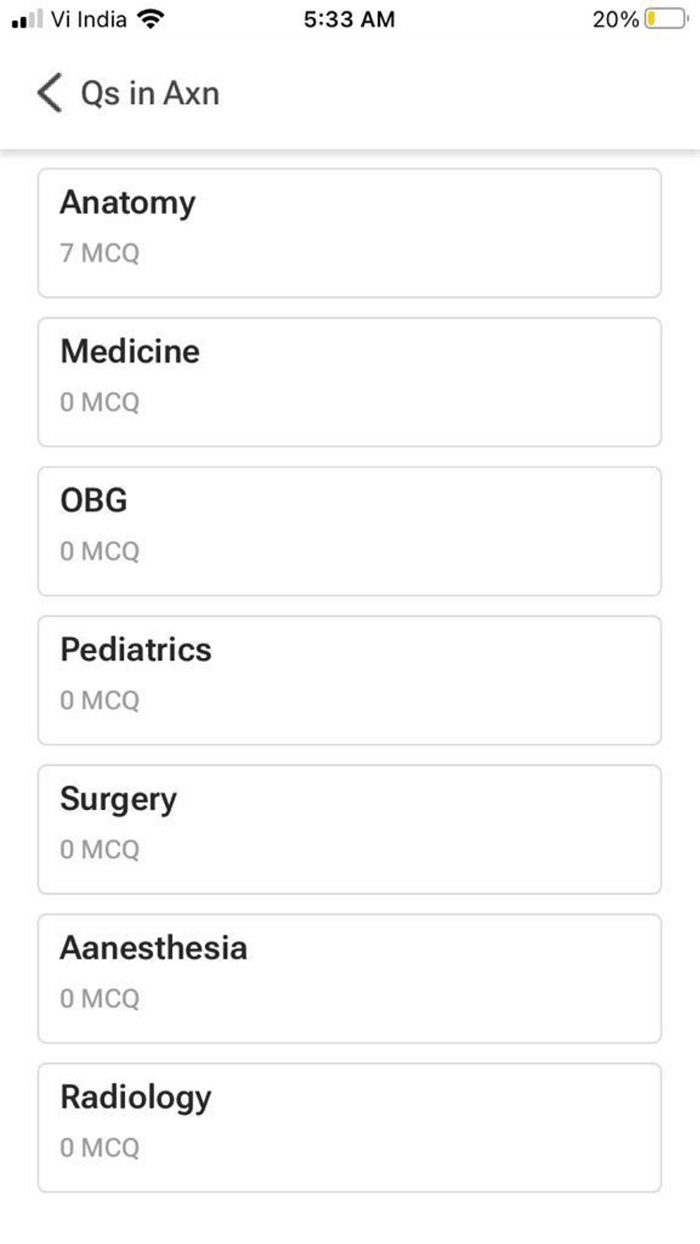This screenshot has height=1244, width=700.
Task: Open the Surgery question list
Action: 349,829
